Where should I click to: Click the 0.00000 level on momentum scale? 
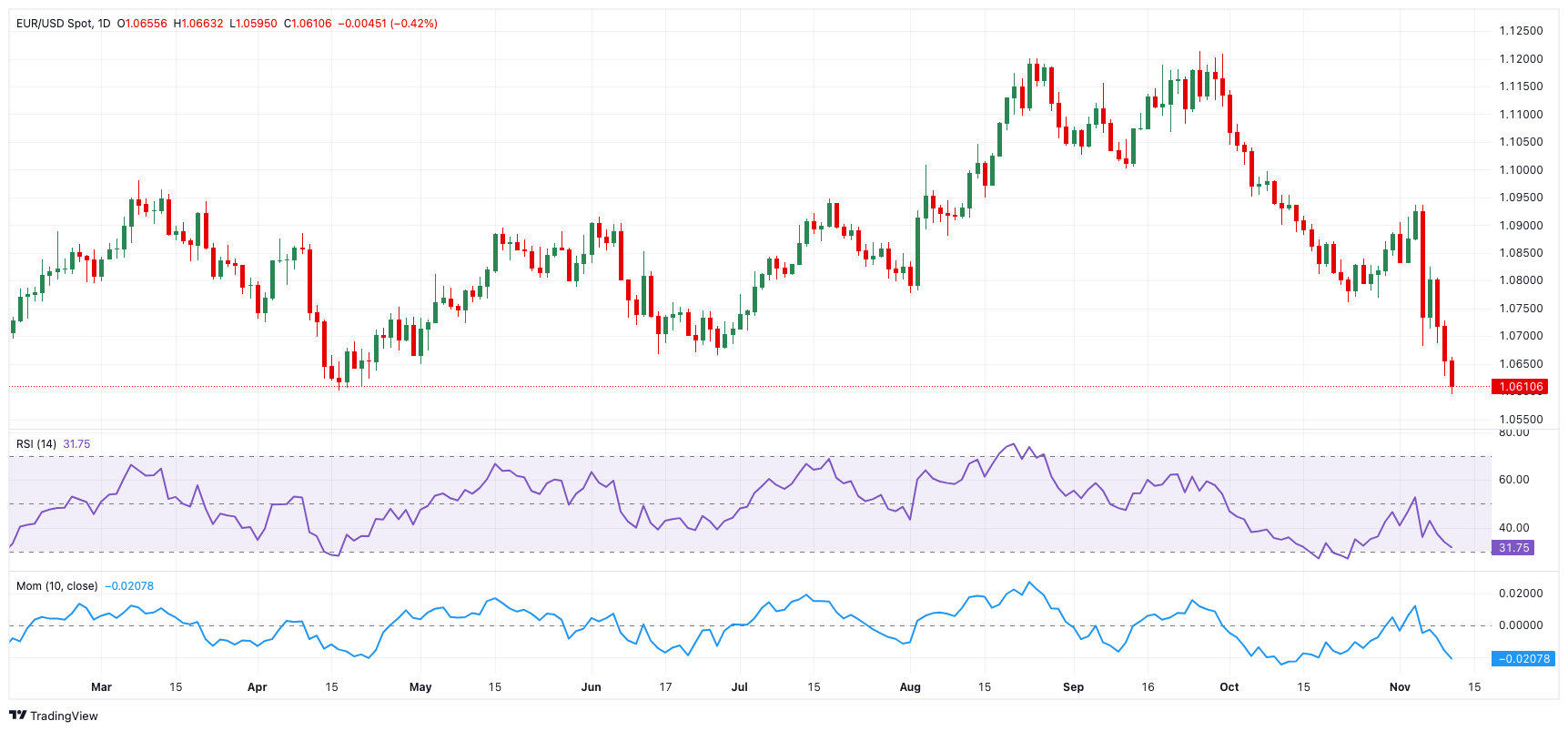click(x=1521, y=625)
